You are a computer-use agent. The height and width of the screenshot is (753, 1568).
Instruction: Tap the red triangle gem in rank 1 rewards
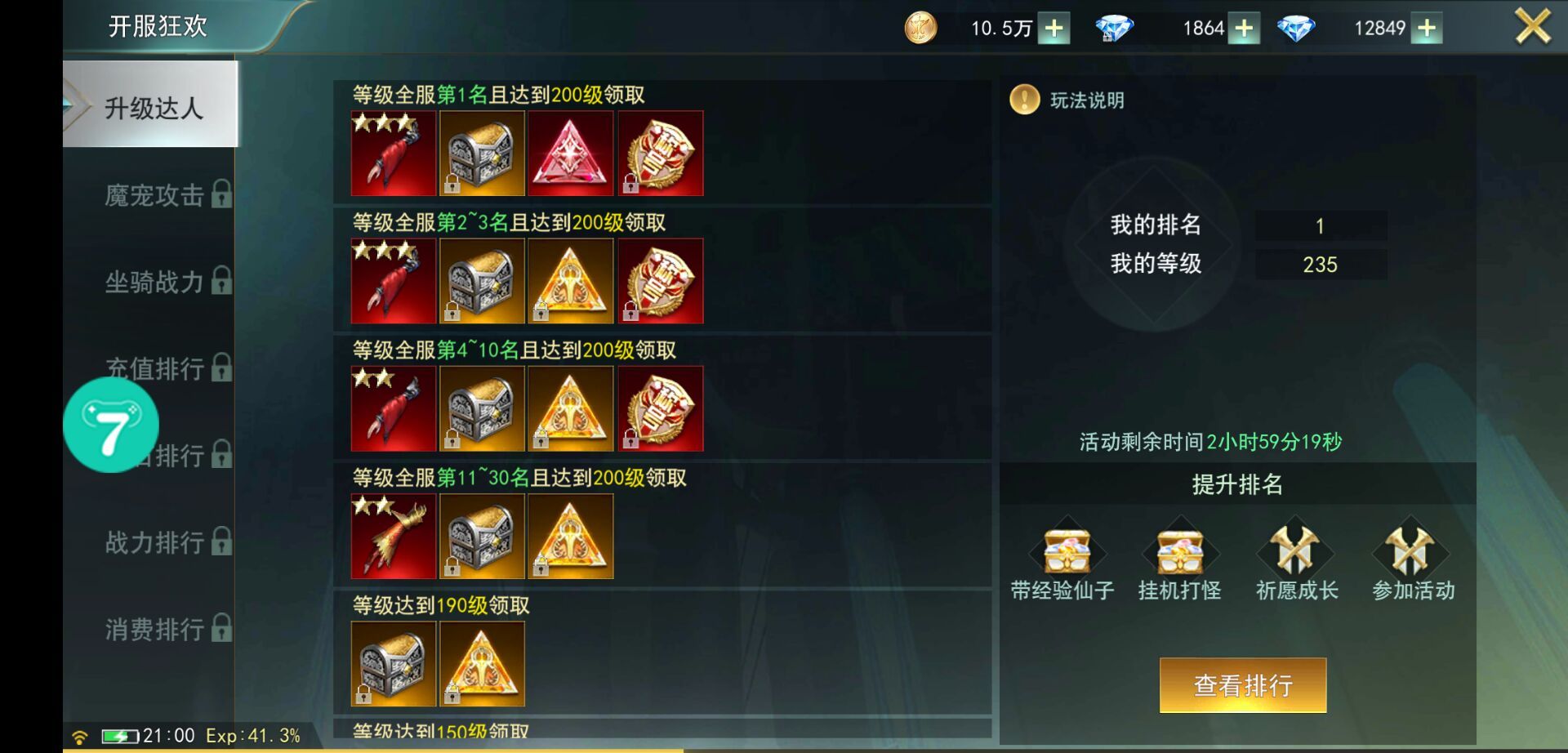[571, 154]
